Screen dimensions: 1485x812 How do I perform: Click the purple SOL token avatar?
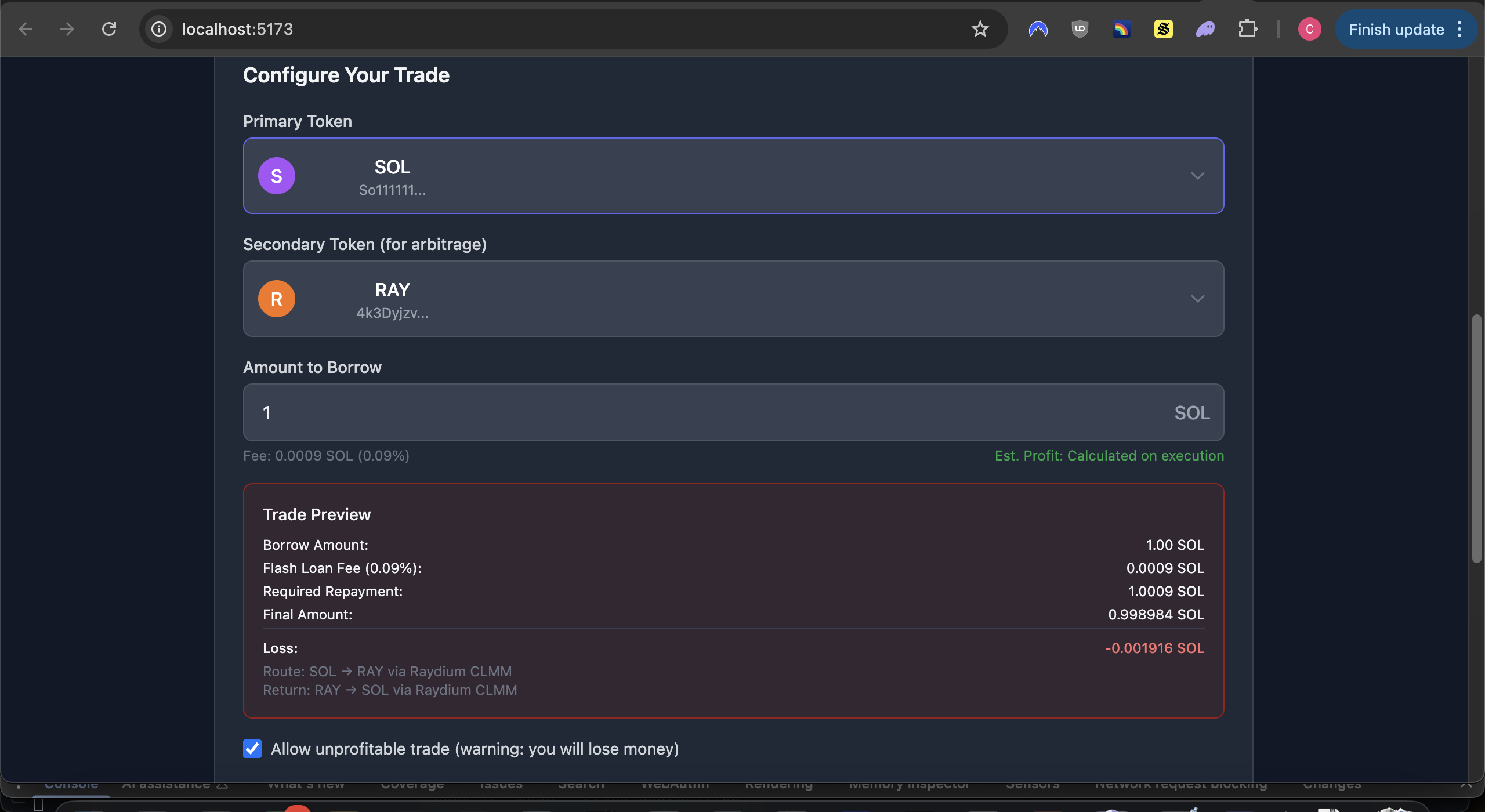[x=277, y=176]
